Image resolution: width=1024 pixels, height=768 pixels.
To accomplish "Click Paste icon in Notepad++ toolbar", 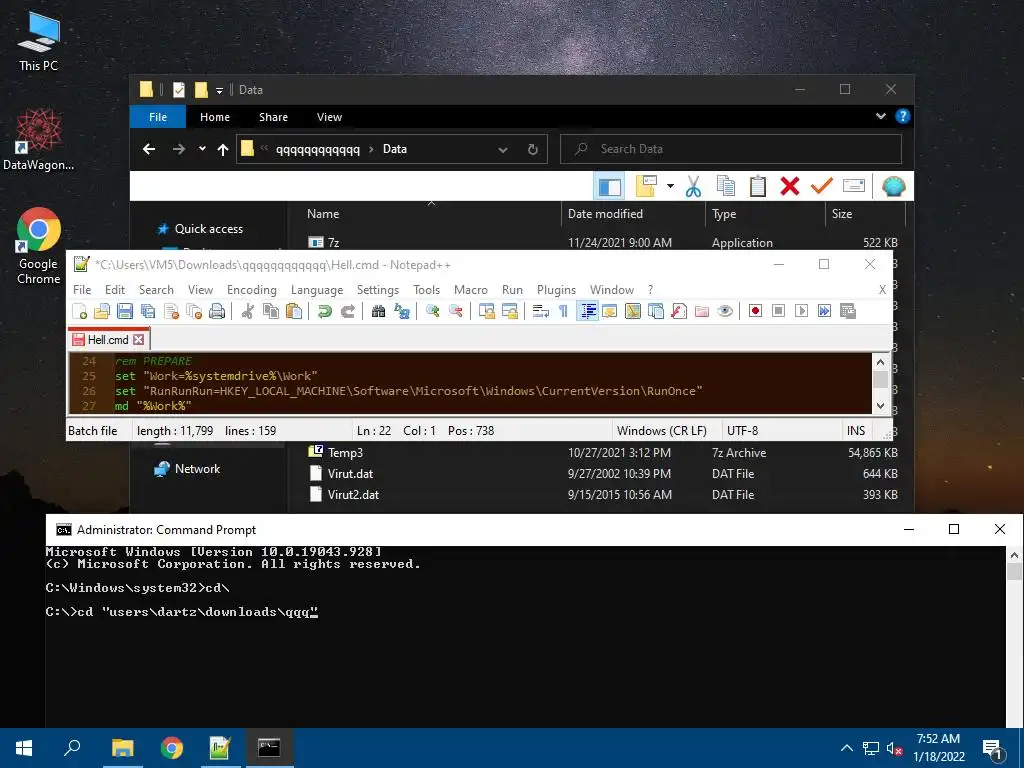I will (x=294, y=312).
